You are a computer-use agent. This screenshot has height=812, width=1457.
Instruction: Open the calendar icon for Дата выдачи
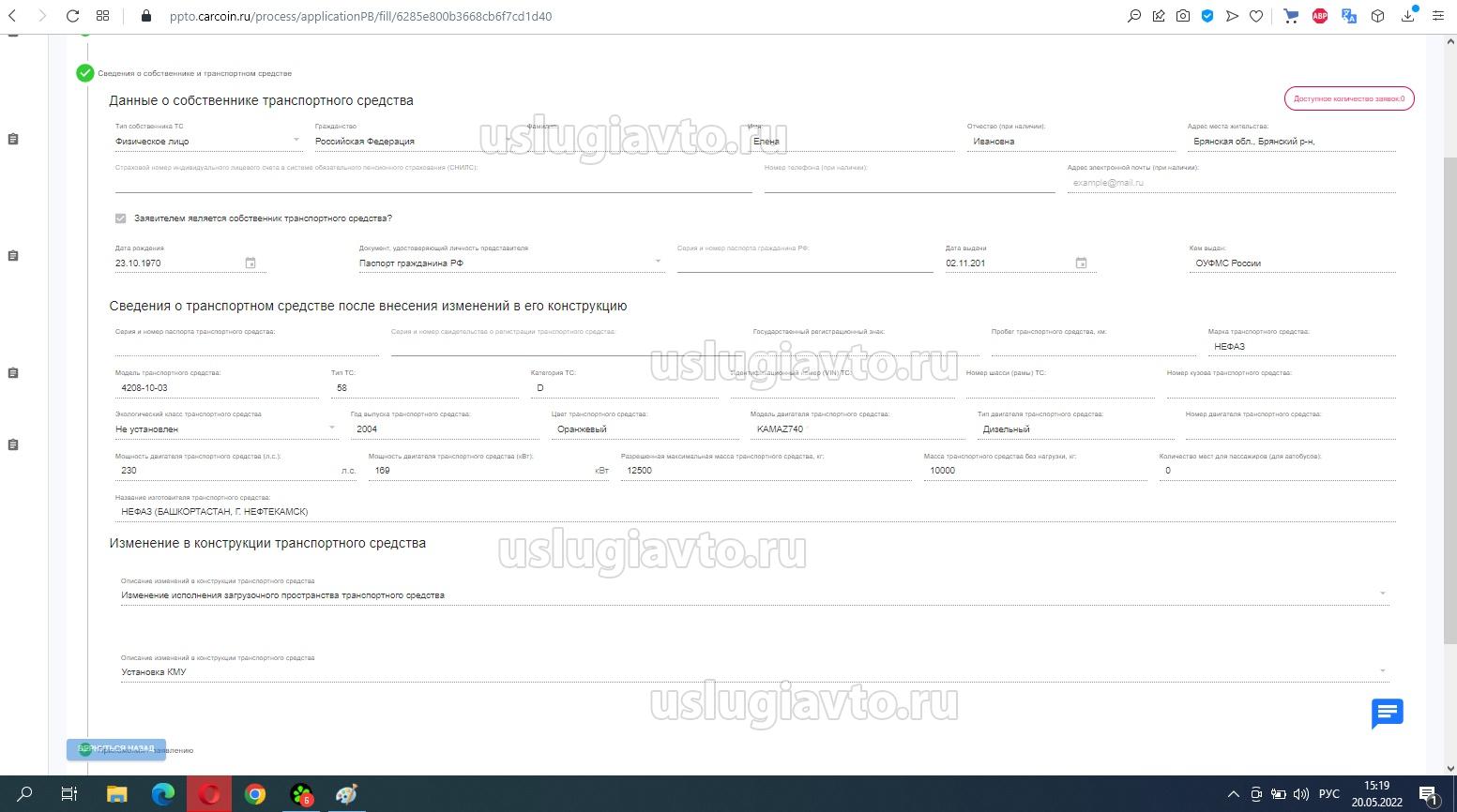pos(1081,263)
